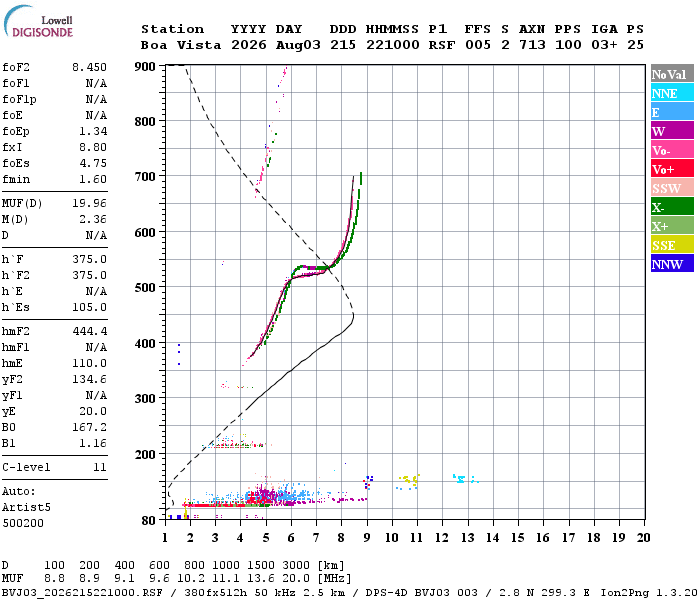Click the Lowell Digisonde logo
700x600 pixels.
(38, 21)
